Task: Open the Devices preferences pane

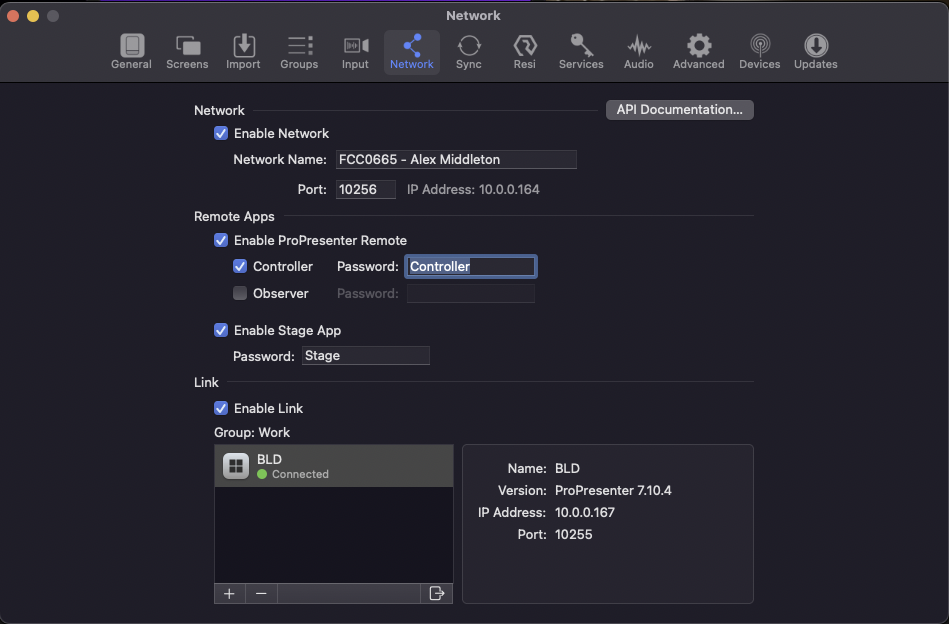Action: pyautogui.click(x=760, y=52)
